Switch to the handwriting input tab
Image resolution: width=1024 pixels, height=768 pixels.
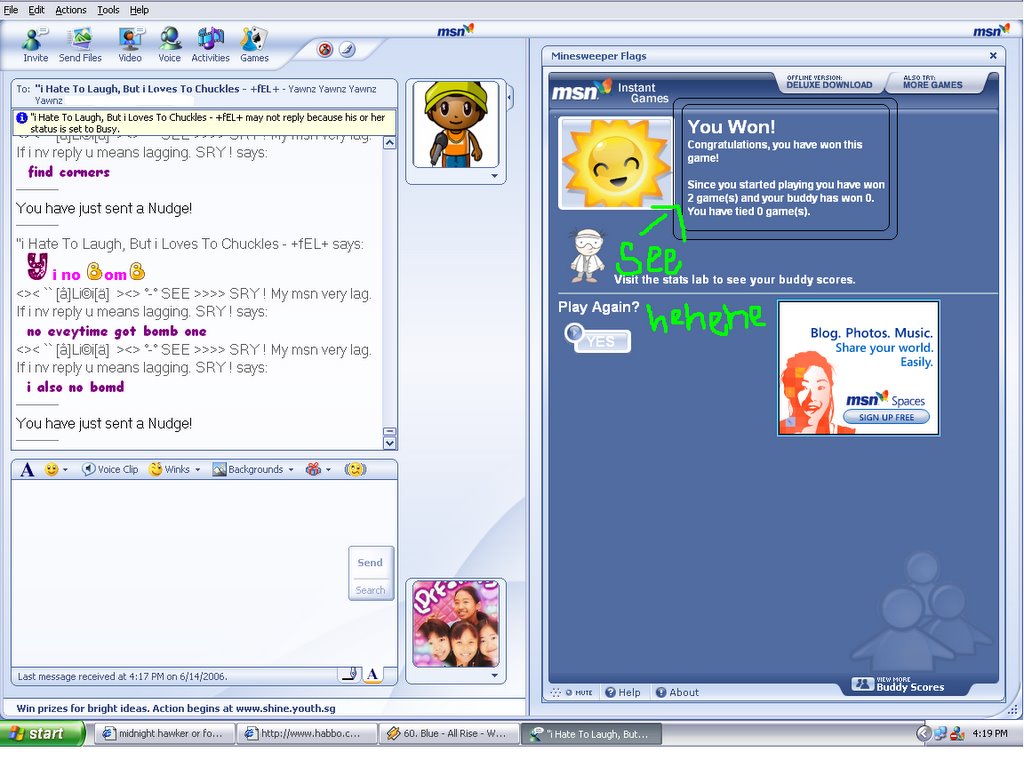click(350, 674)
